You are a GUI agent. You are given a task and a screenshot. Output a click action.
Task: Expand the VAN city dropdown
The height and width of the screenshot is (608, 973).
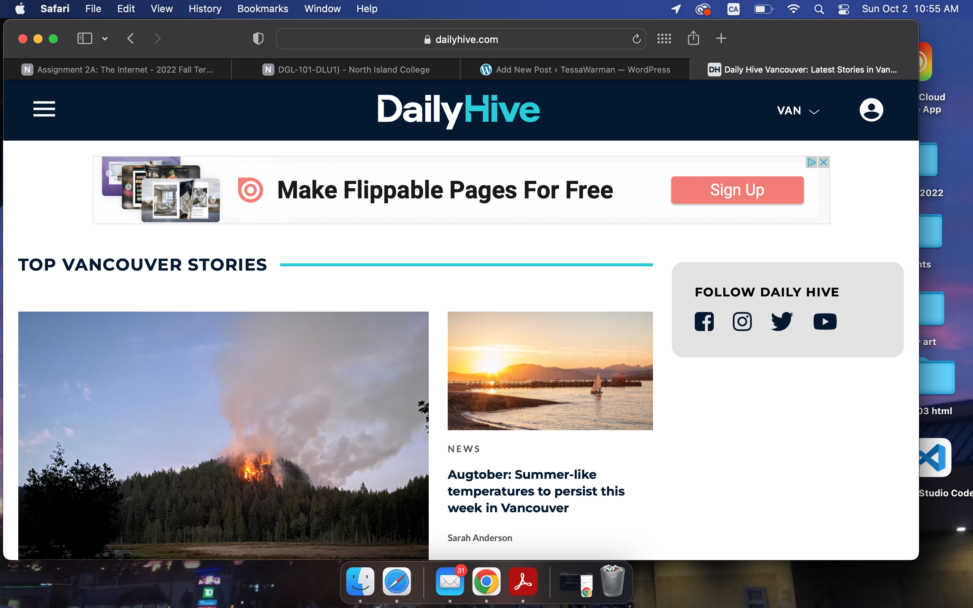click(798, 111)
